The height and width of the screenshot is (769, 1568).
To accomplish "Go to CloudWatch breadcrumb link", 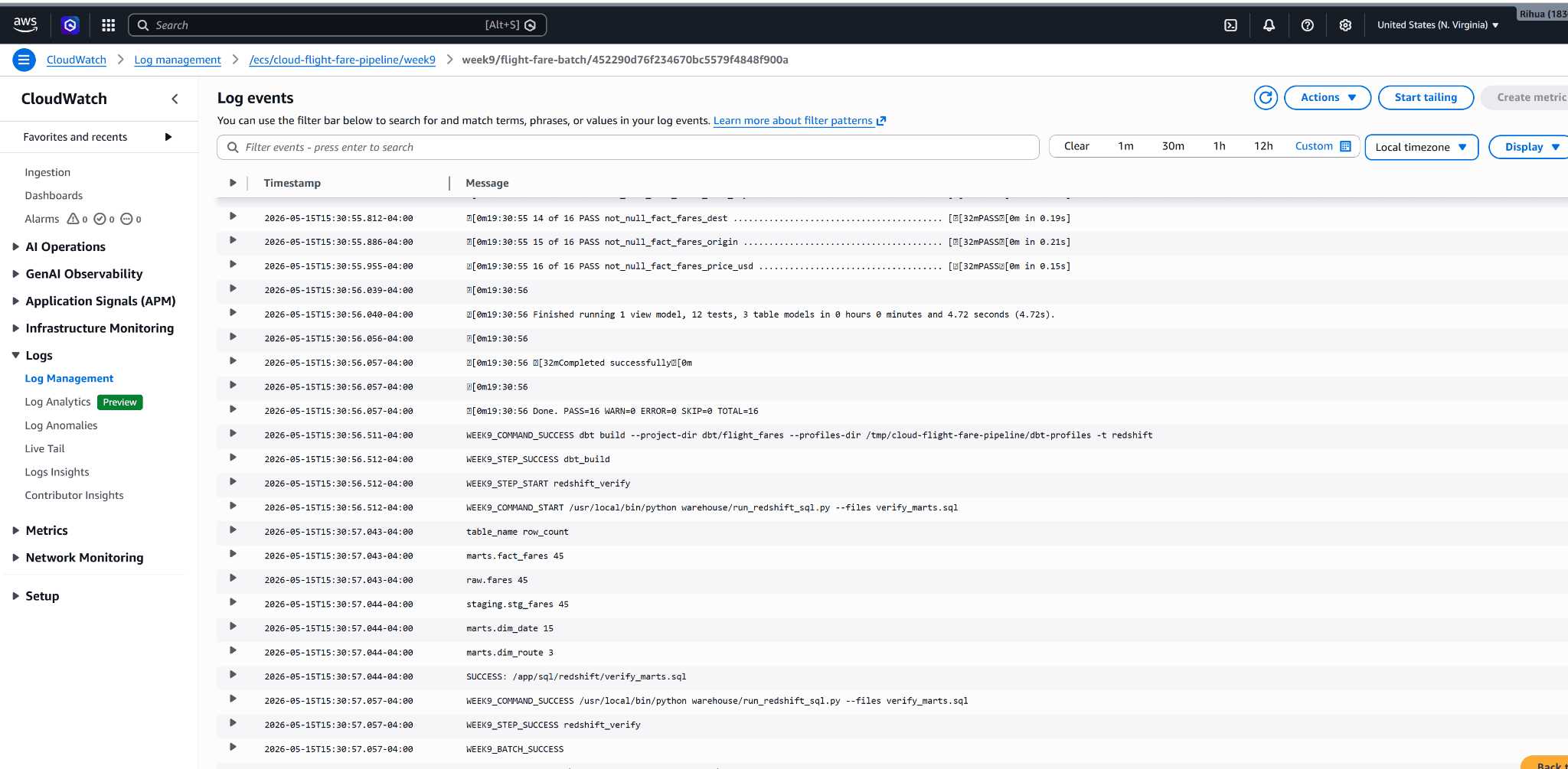I will [x=77, y=60].
